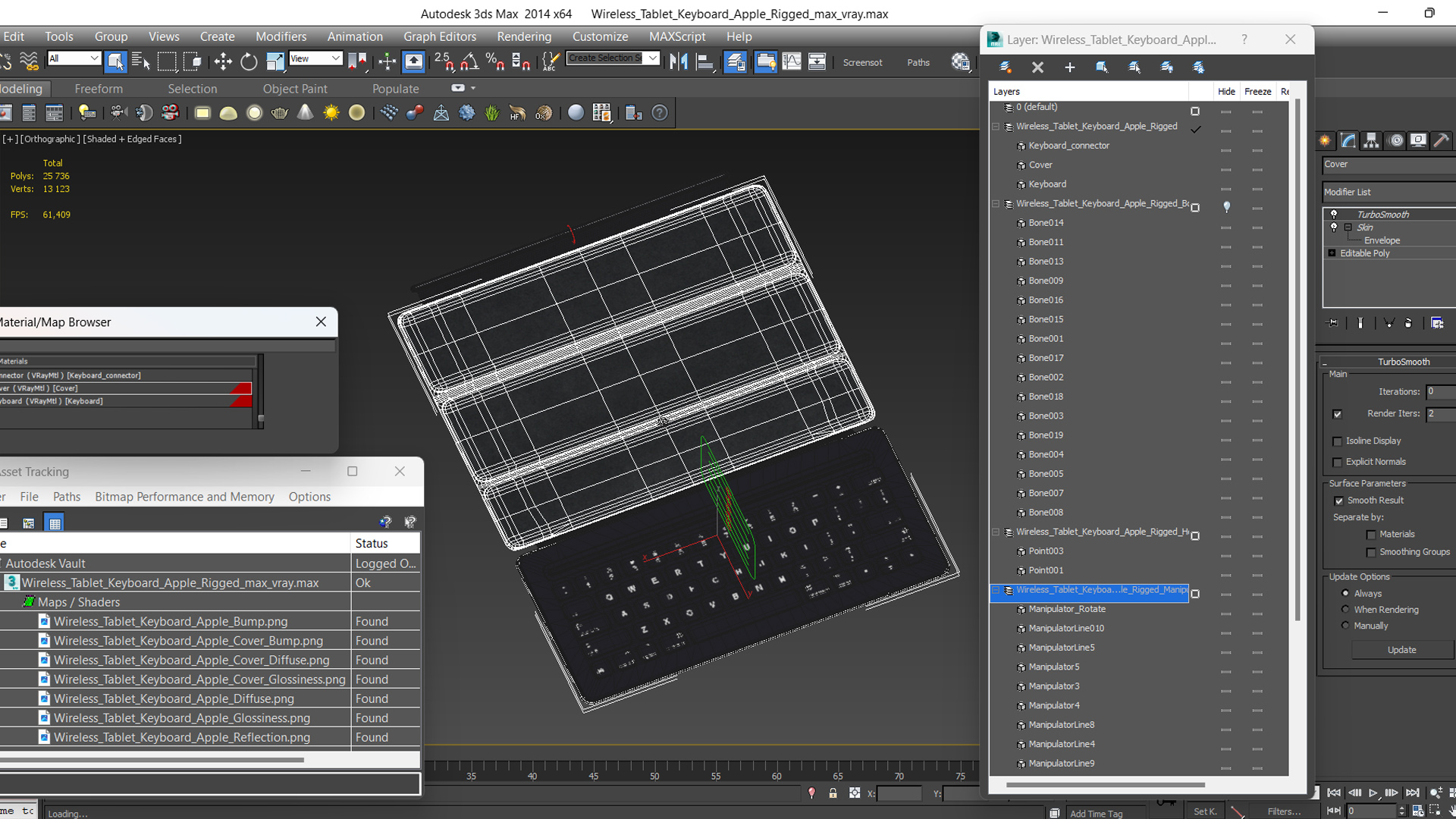
Task: Select the Always update option
Action: [1346, 593]
